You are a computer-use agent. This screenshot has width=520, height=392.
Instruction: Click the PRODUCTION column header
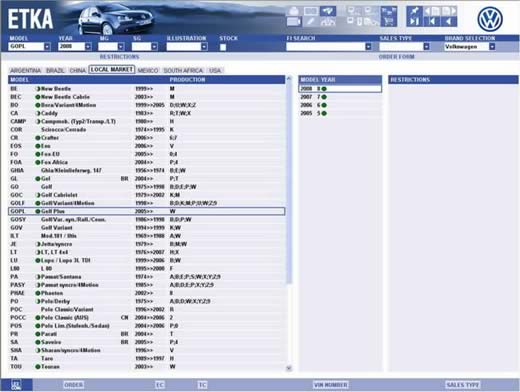[x=187, y=80]
